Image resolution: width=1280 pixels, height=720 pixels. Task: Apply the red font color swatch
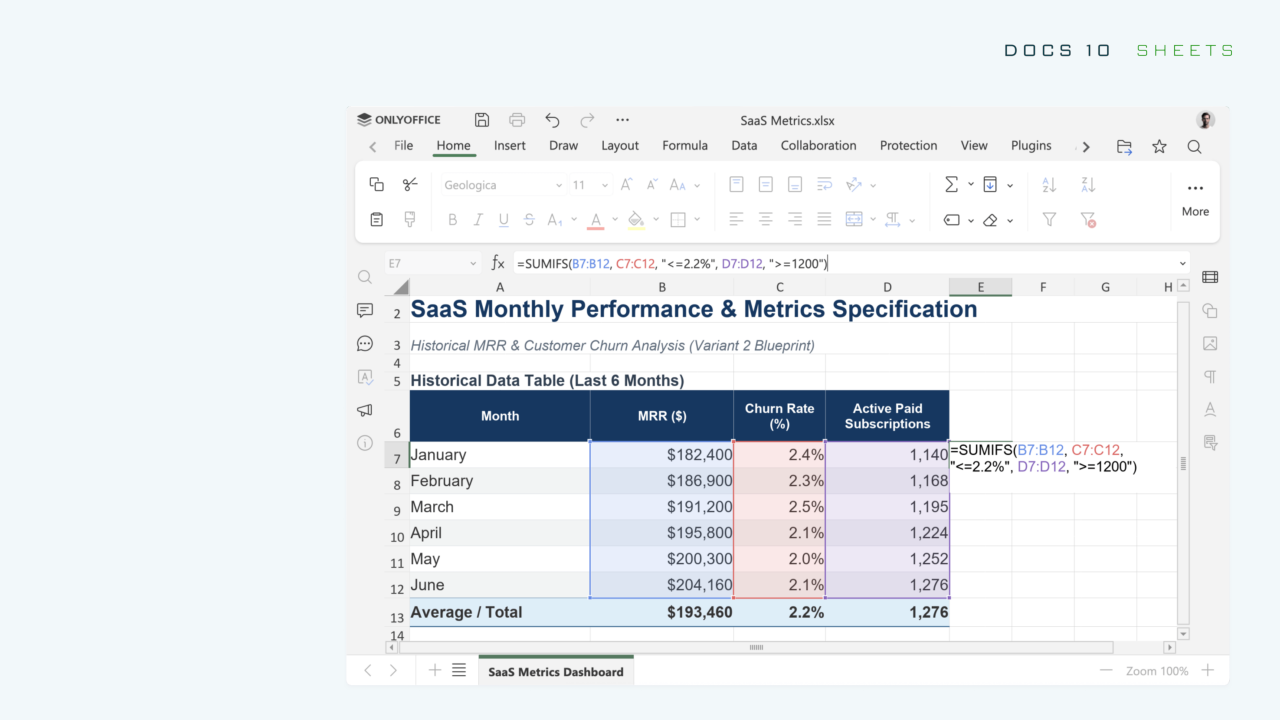[x=596, y=220]
